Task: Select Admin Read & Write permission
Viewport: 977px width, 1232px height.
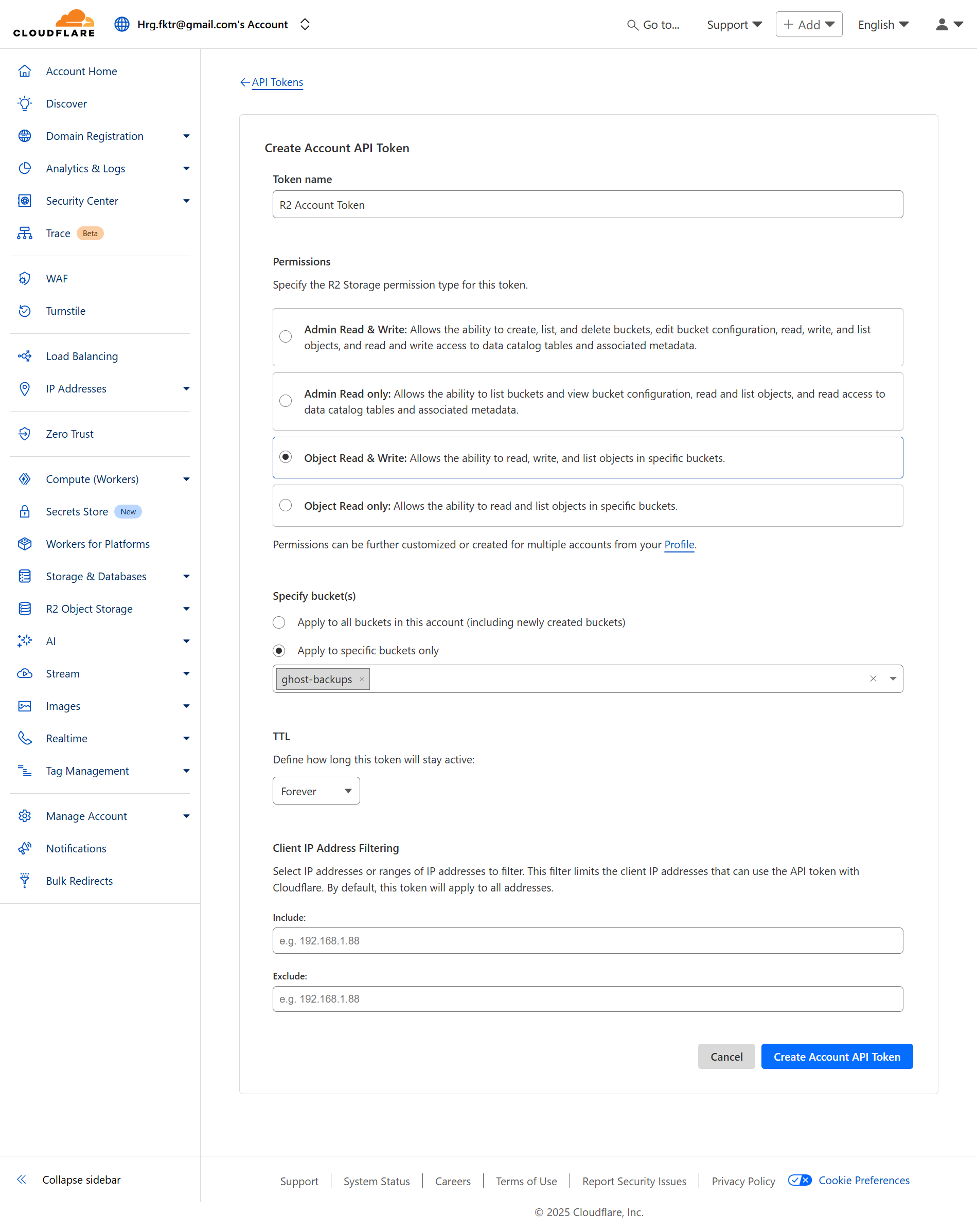Action: (x=286, y=336)
